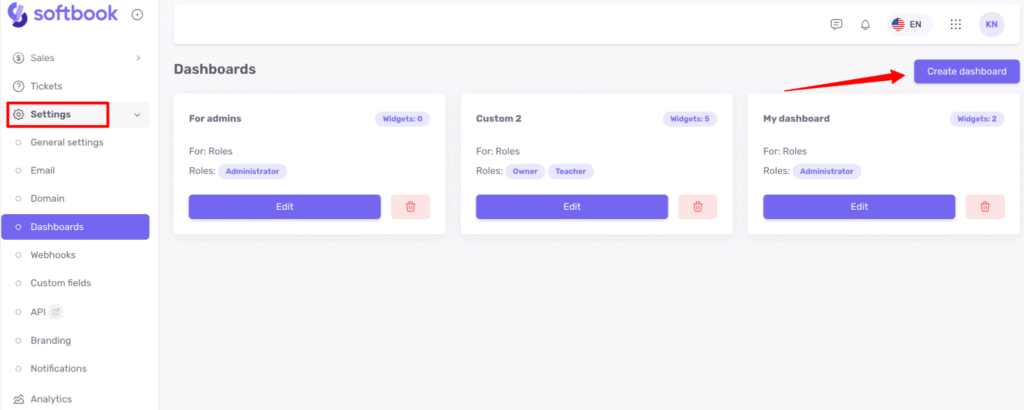The image size is (1024, 410).
Task: Delete the Custom 2 dashboard
Action: coord(697,206)
